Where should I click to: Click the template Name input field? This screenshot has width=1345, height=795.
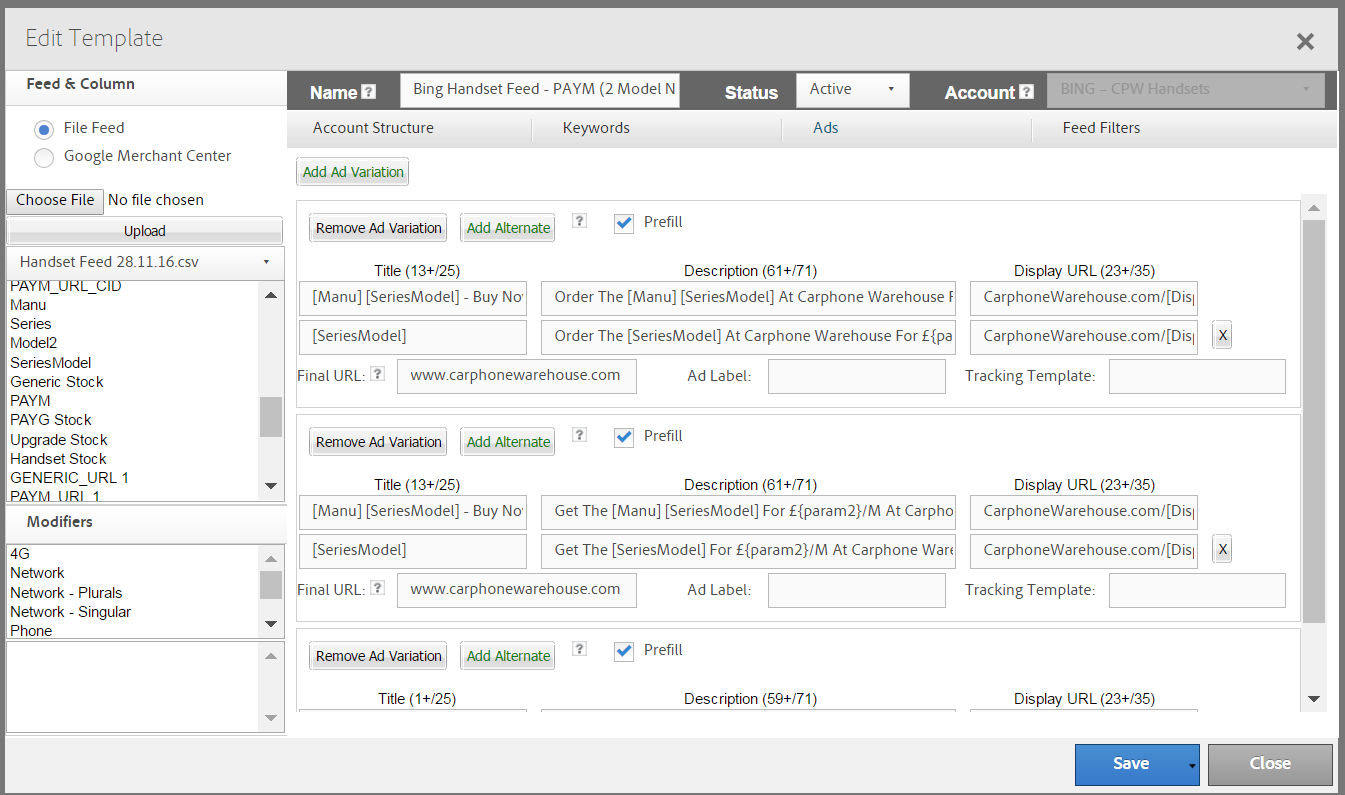[x=540, y=90]
